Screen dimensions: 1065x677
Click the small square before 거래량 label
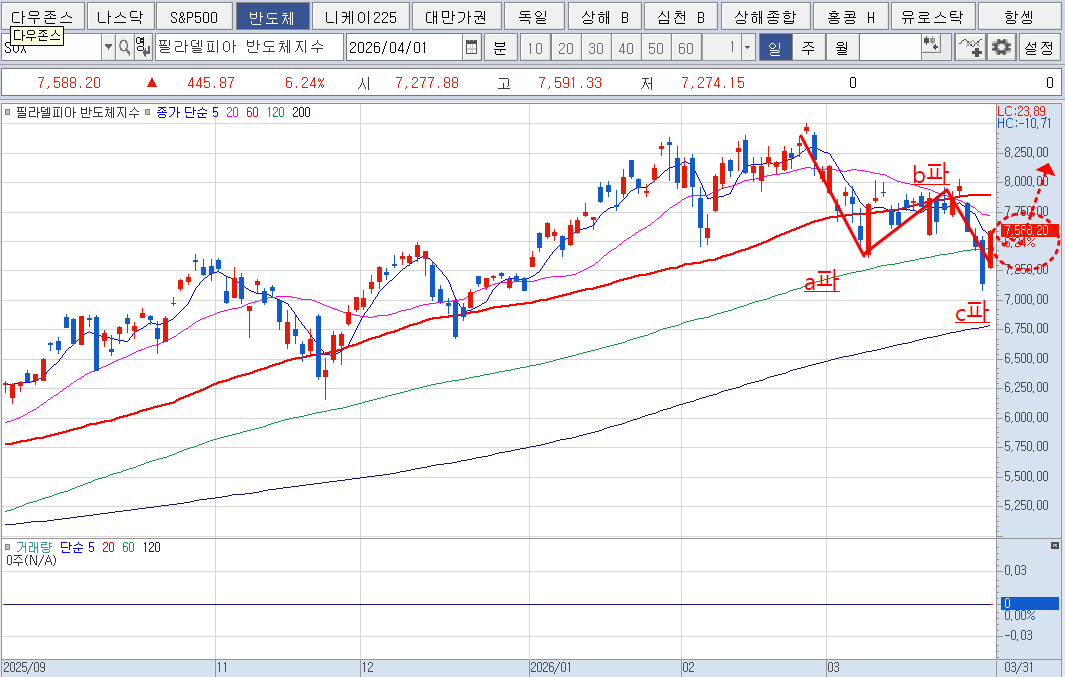[x=8, y=547]
